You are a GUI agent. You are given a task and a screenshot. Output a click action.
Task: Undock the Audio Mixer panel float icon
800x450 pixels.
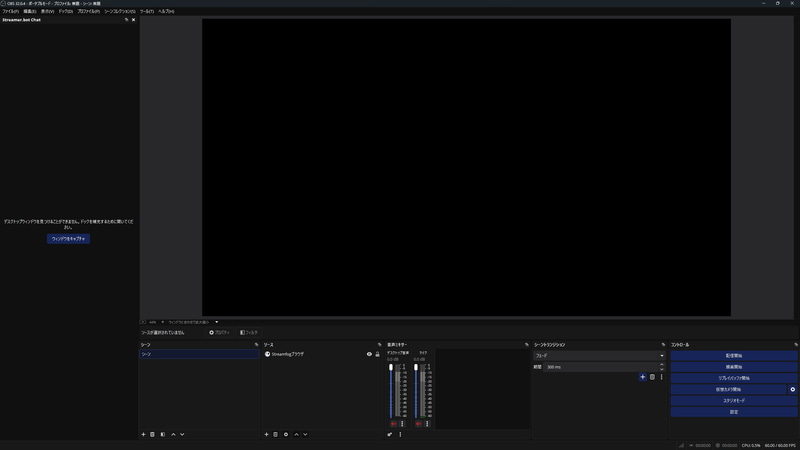point(527,345)
